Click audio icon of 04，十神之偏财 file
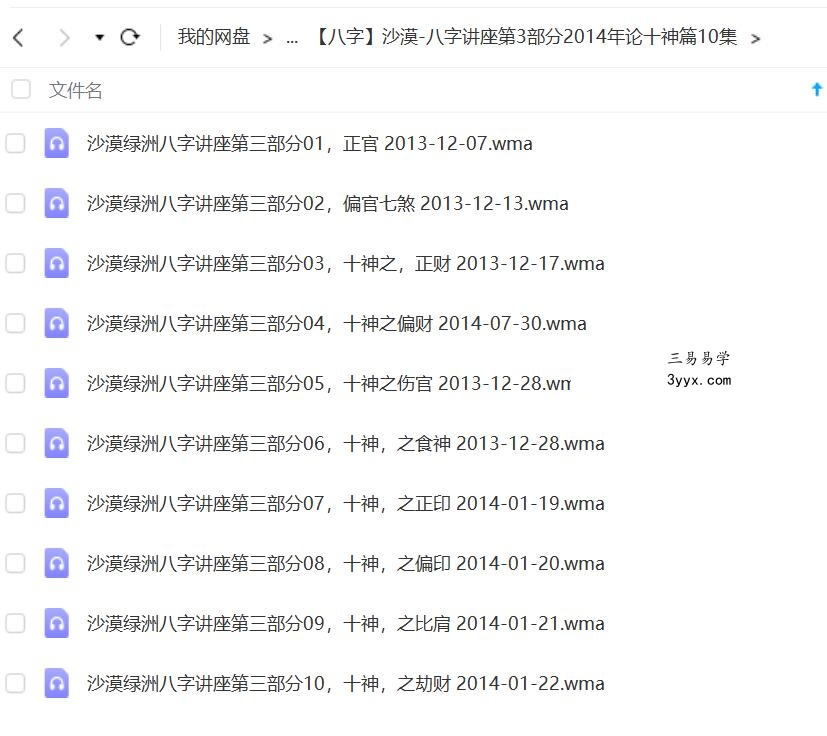827x736 pixels. pos(56,323)
